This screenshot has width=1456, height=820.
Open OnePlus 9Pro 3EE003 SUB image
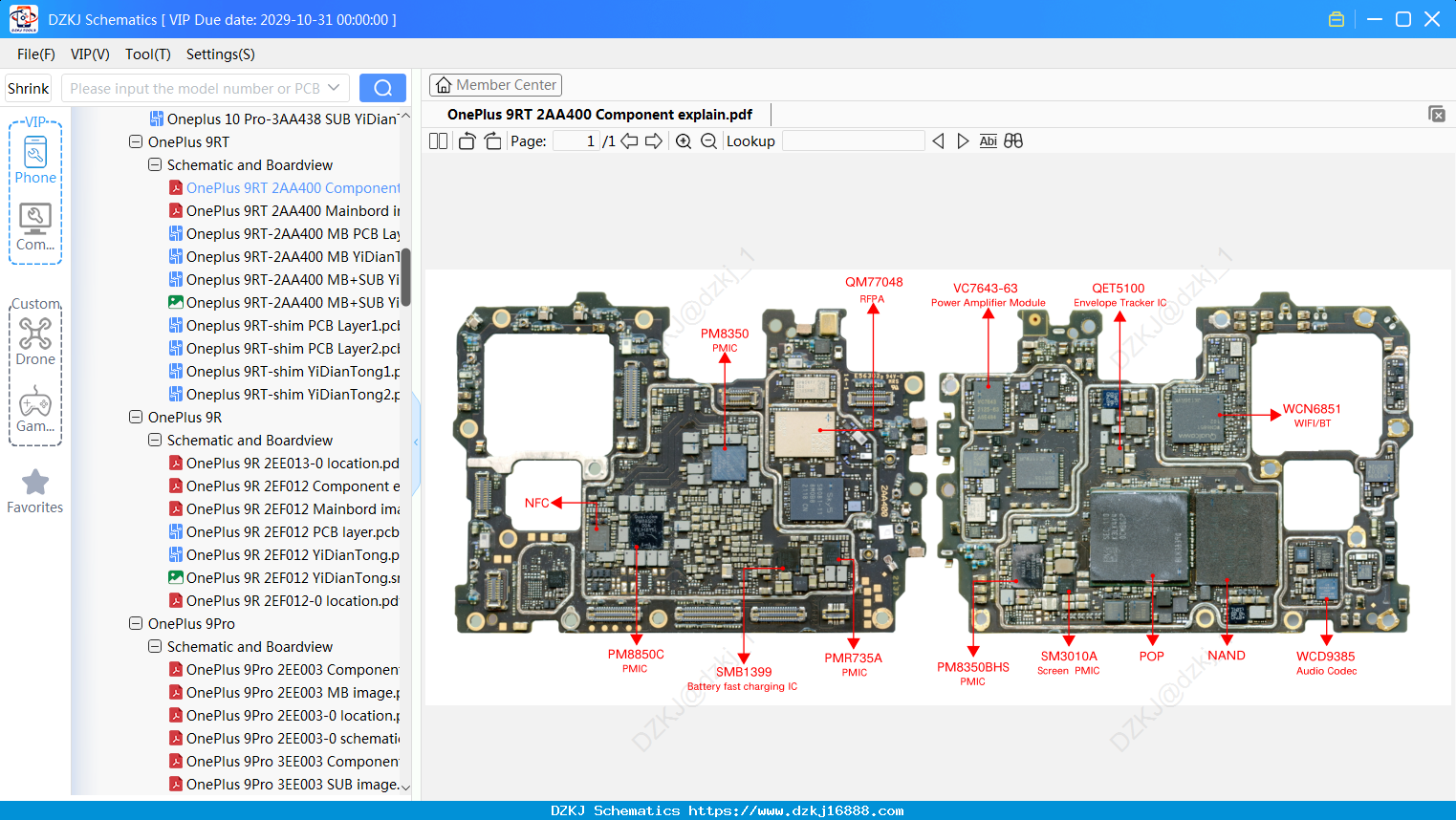[285, 784]
